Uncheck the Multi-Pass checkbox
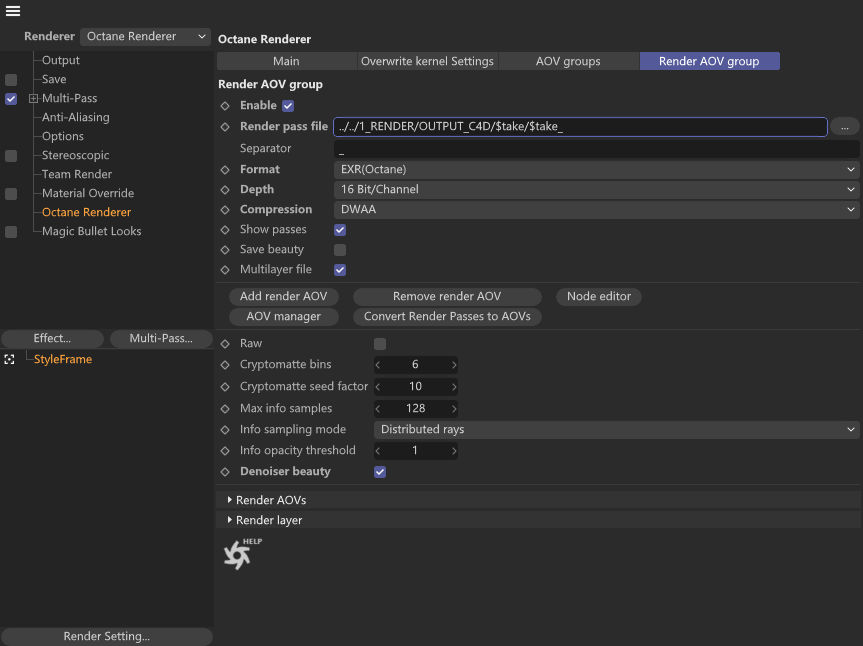863x646 pixels. tap(11, 99)
